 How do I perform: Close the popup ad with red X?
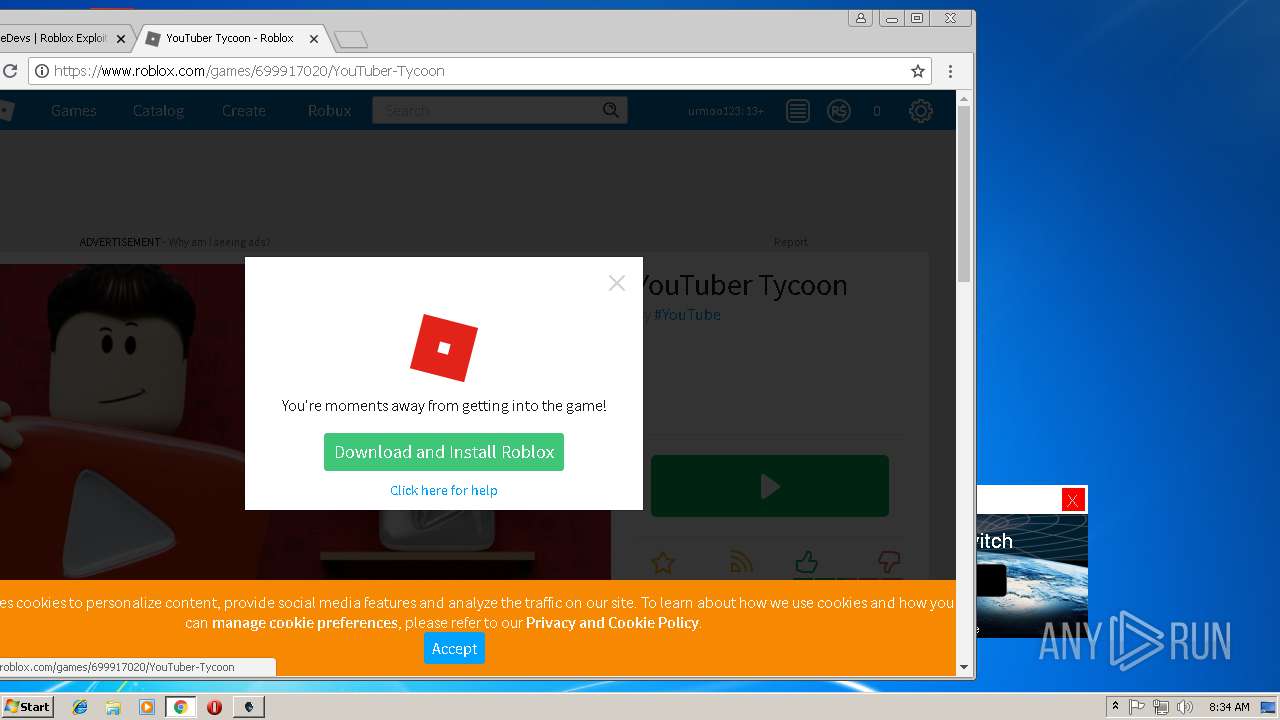pos(1073,500)
